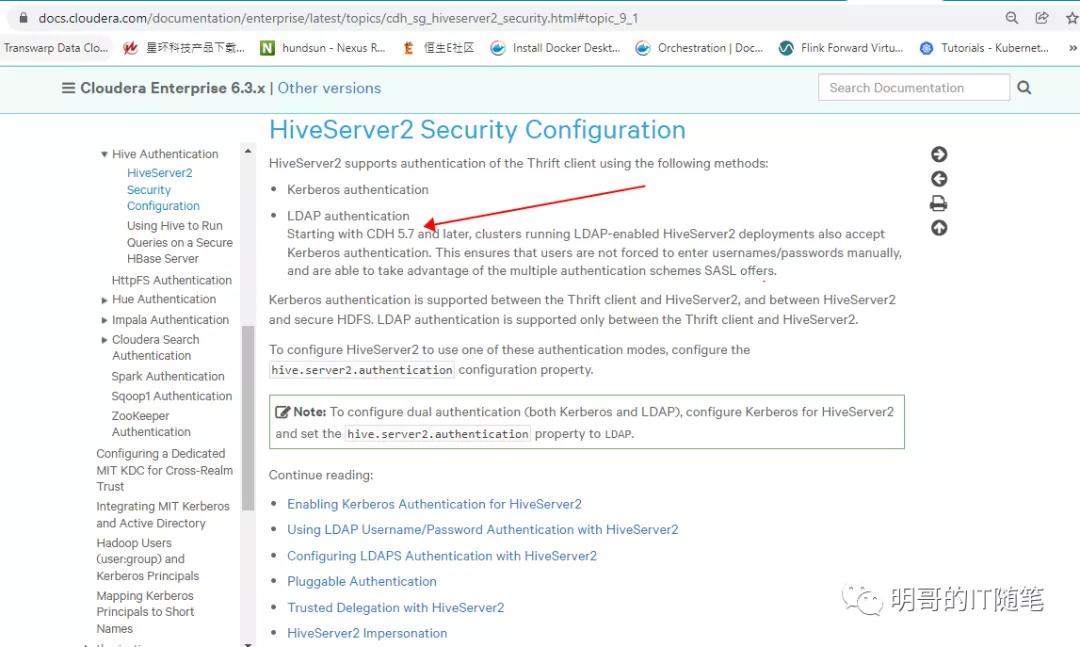1080x647 pixels.
Task: Open the hamburger navigation menu icon
Action: [68, 88]
